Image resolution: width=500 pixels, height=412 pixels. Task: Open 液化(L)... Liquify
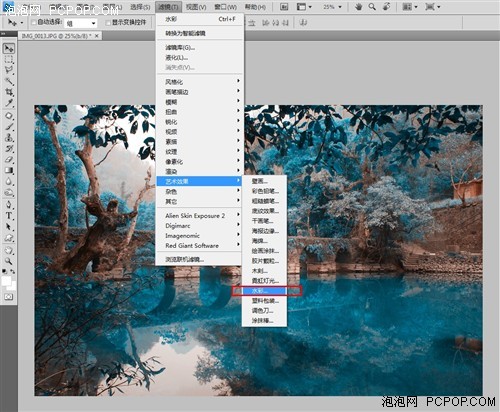click(x=200, y=58)
